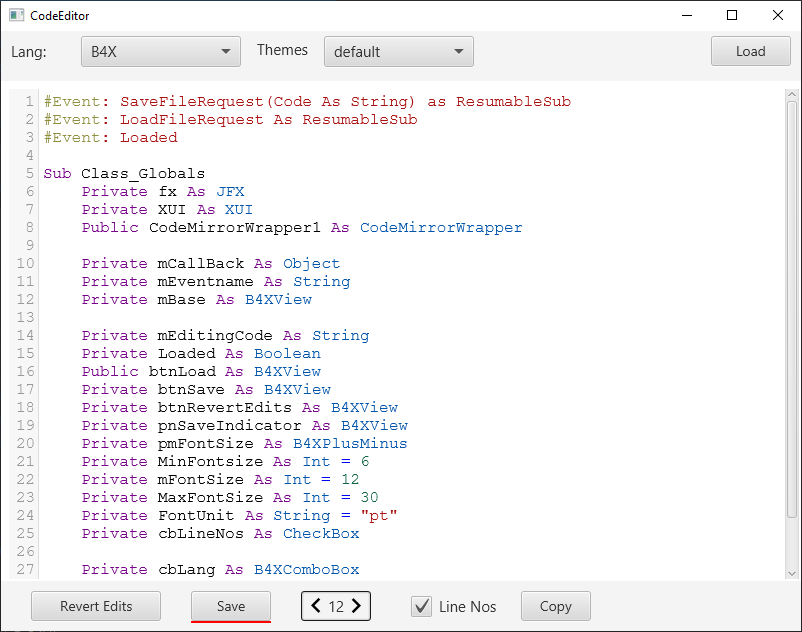Screen dimensions: 802x632
Task: Close the CodeEditor window
Action: tap(778, 15)
